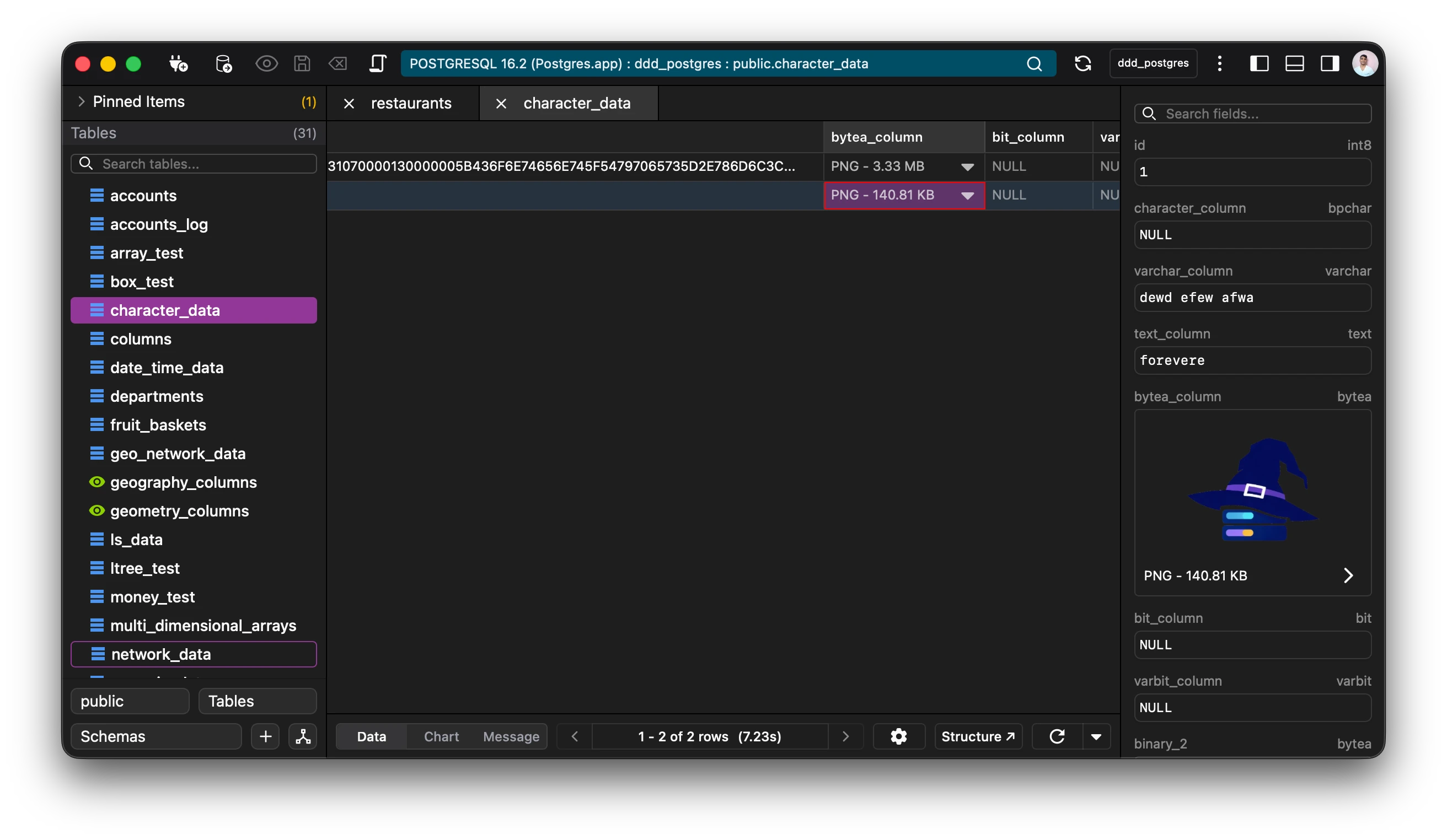
Task: Click the SQL query editor icon
Action: pos(377,64)
